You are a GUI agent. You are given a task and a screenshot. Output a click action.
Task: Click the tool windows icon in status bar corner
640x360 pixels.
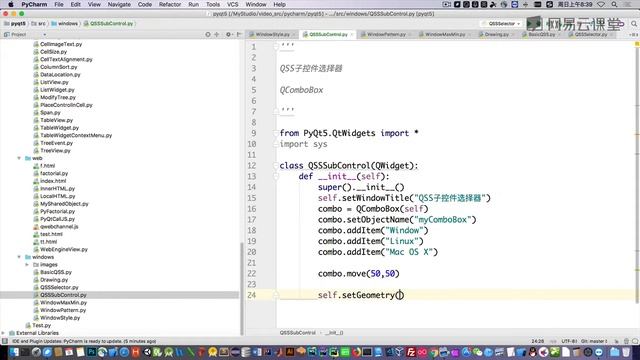[x=4, y=341]
